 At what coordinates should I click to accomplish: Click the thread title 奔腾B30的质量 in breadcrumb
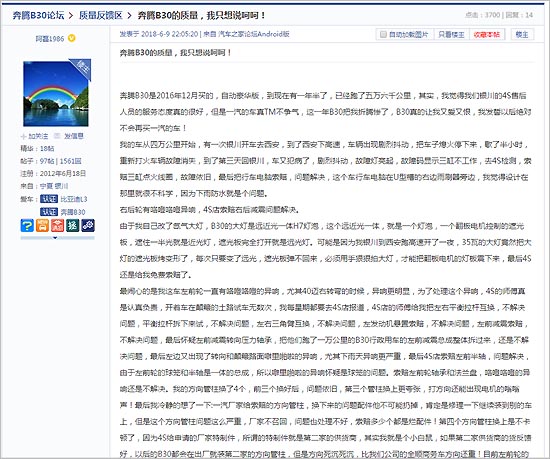point(201,15)
